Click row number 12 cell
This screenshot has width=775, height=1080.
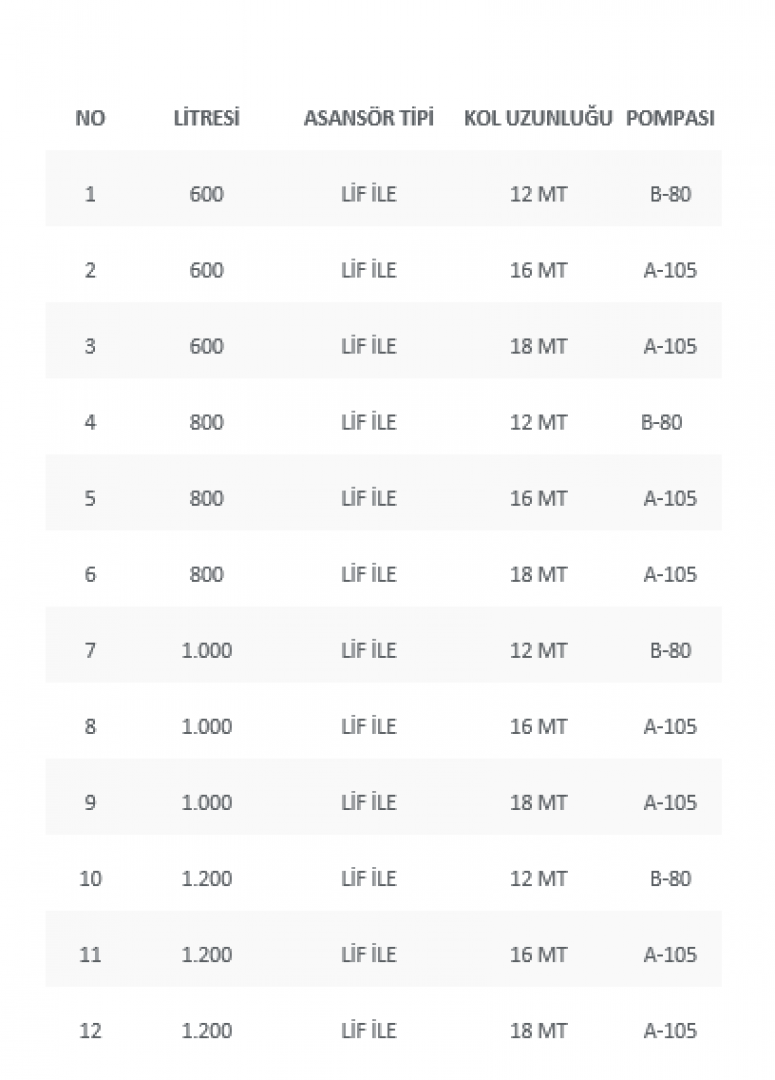click(90, 1031)
